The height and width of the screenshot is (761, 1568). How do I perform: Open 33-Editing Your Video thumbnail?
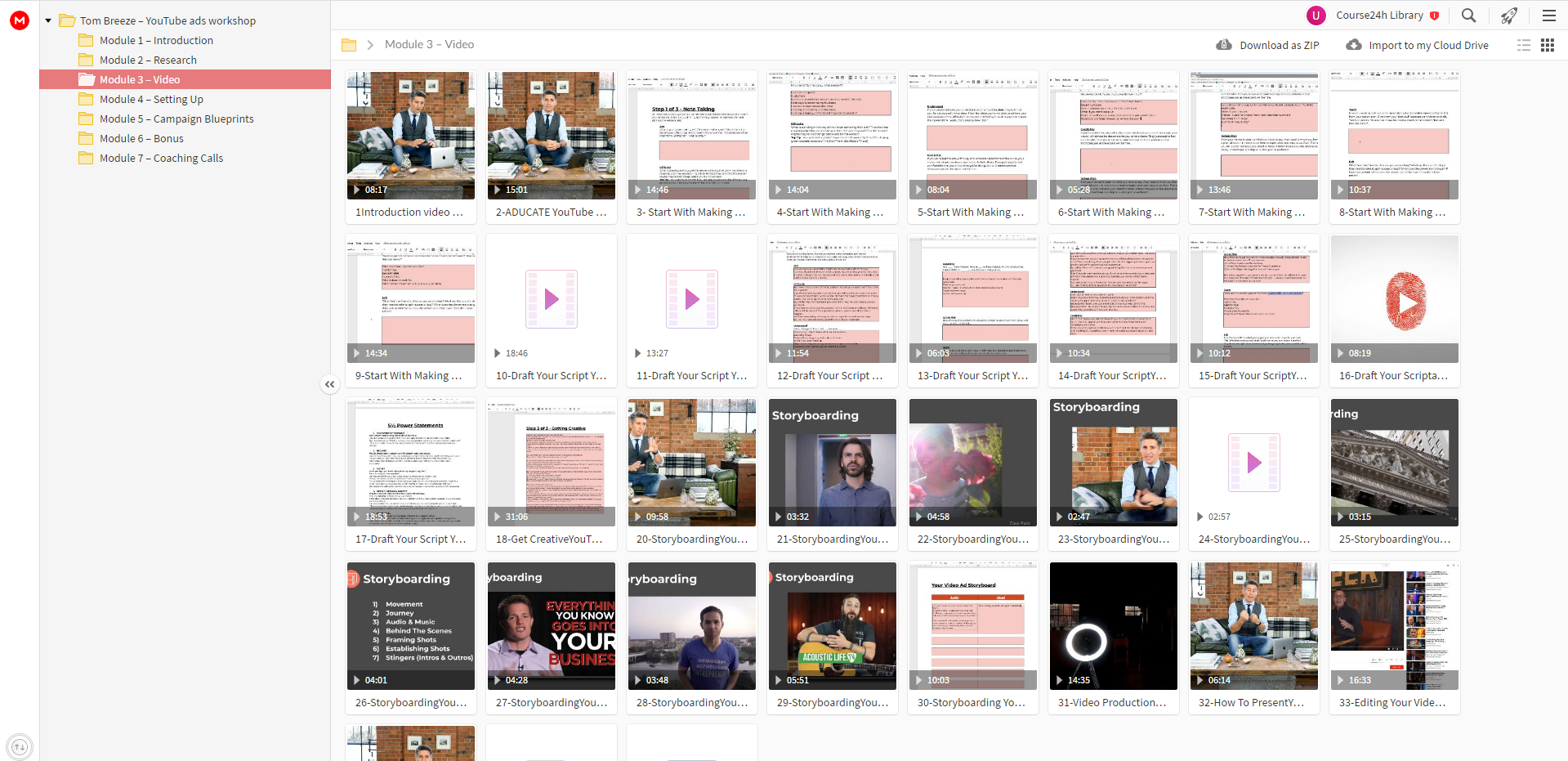[x=1395, y=626]
